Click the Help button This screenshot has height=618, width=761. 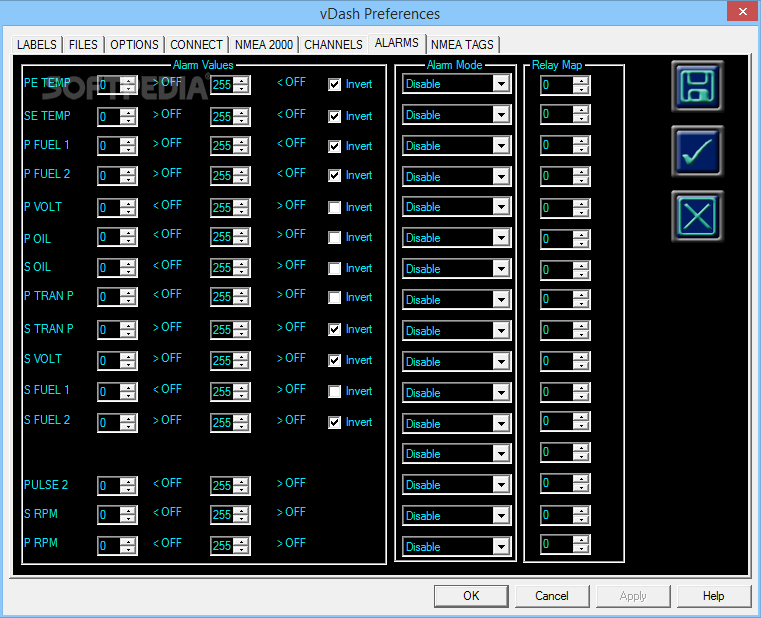713,596
